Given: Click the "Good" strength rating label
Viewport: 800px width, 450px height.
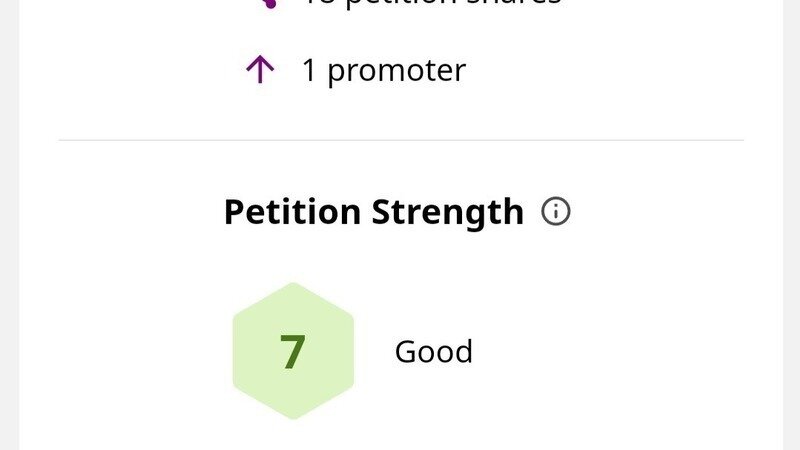Looking at the screenshot, I should point(433,352).
